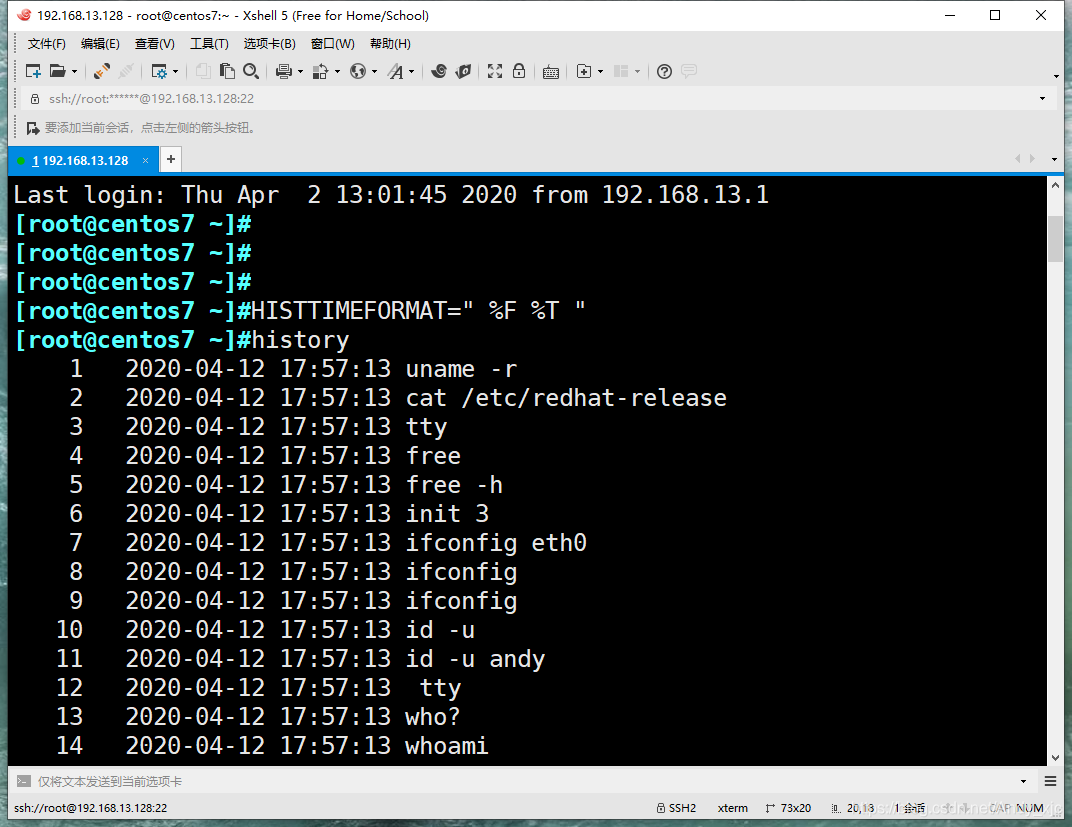1072x827 pixels.
Task: Click the terminal scroll down arrow
Action: coord(1055,757)
